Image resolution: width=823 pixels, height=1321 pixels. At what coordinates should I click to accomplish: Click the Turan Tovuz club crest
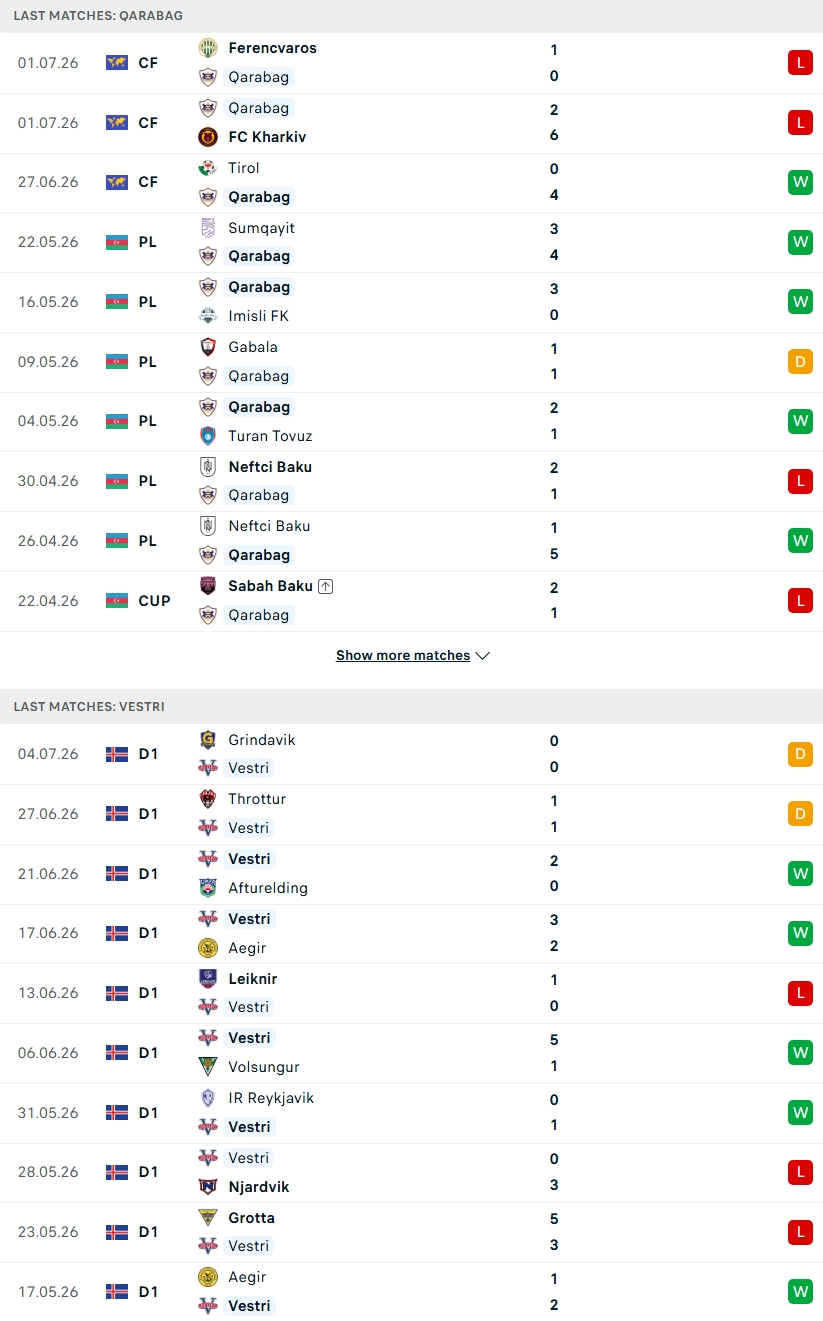coord(208,436)
